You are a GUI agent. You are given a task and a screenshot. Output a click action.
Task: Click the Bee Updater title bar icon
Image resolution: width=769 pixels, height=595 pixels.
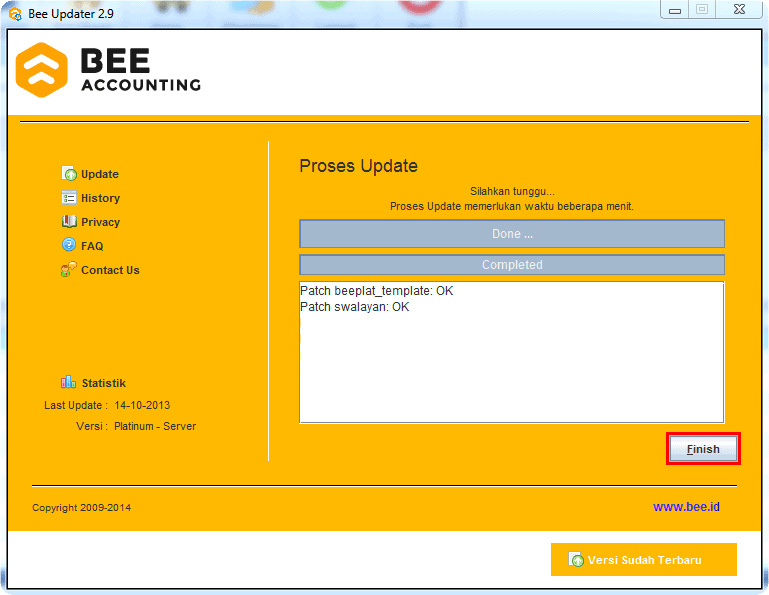[15, 14]
